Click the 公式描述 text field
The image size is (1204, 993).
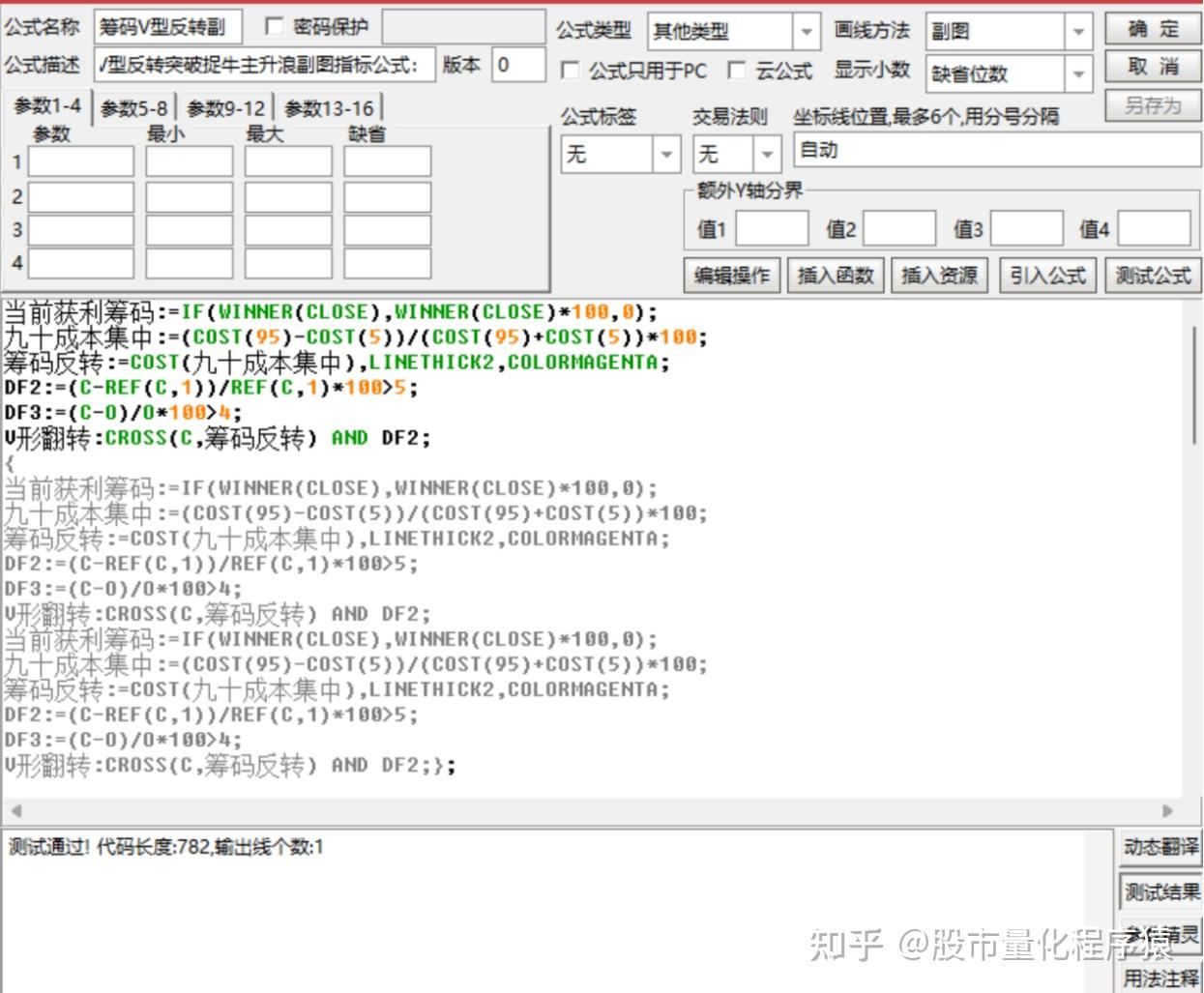(x=265, y=65)
